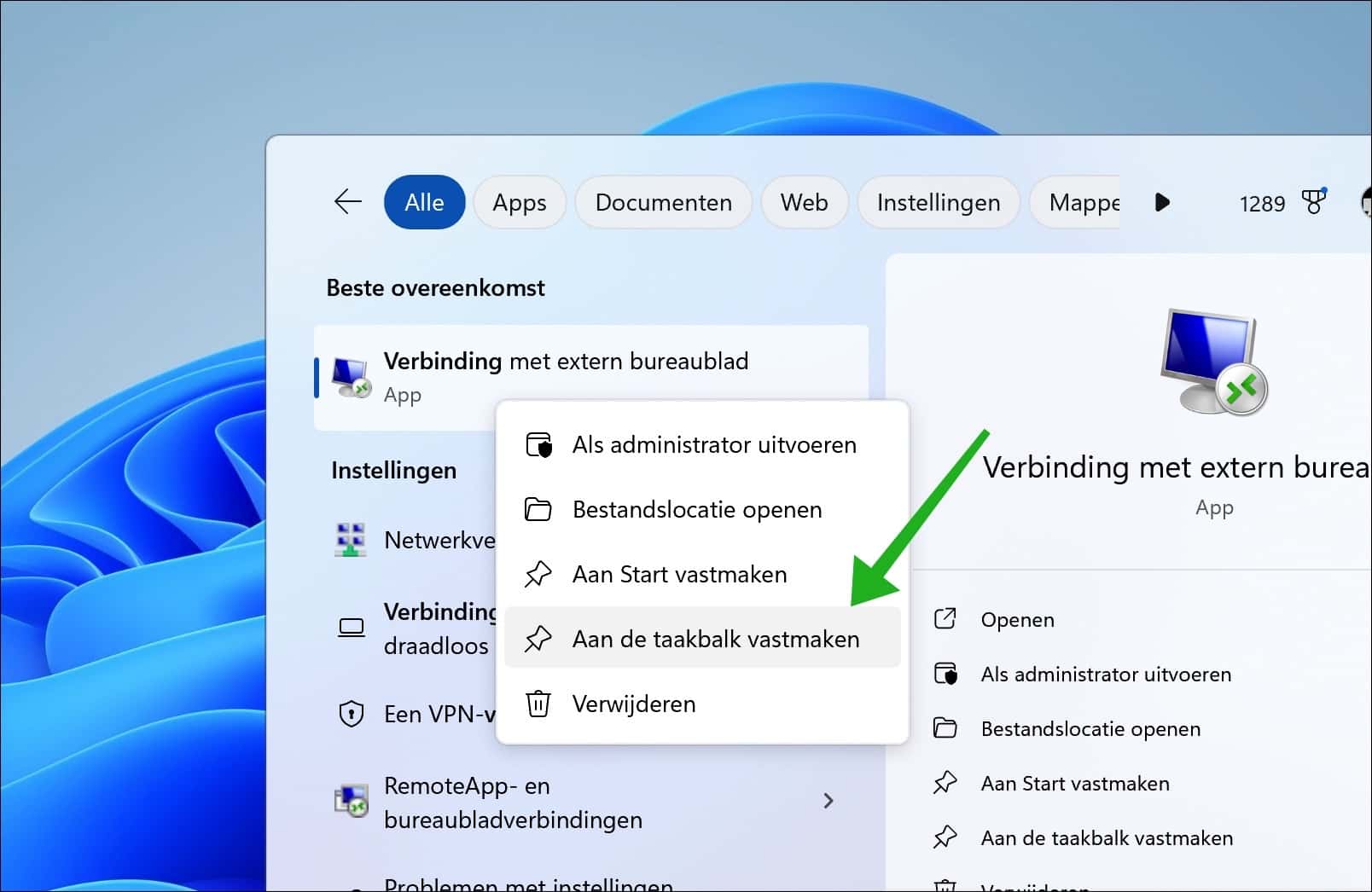Choose 'Aan de taakbalk vastmaken' in the context menu
The height and width of the screenshot is (892, 1372).
716,638
